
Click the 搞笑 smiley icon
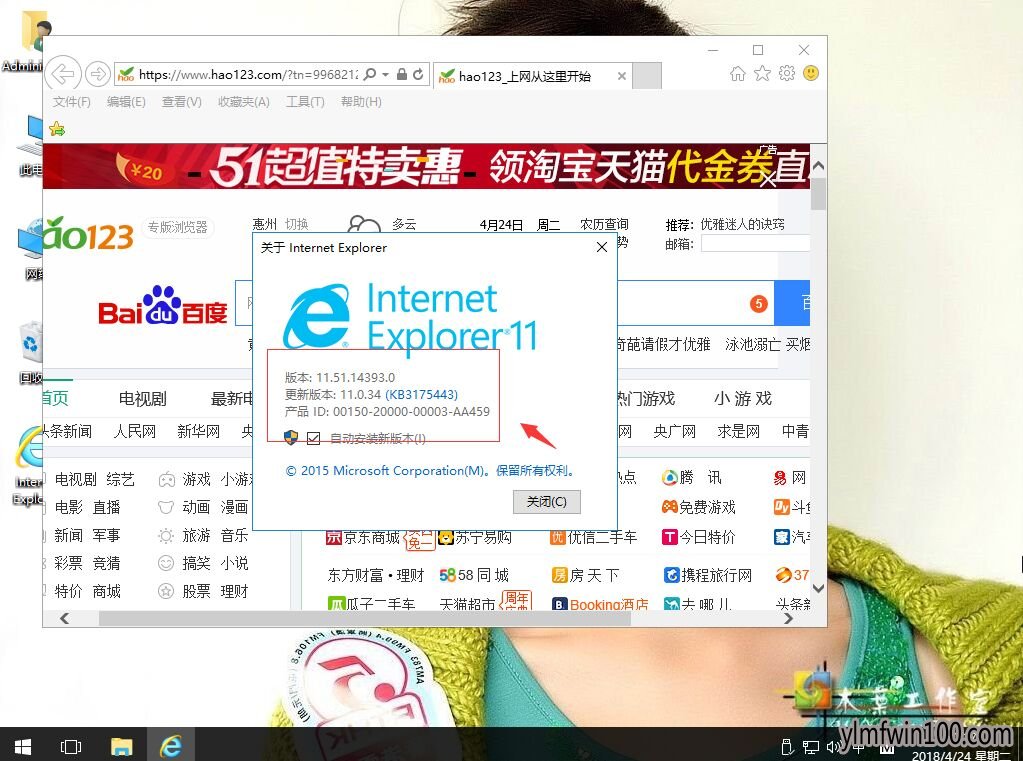click(166, 563)
